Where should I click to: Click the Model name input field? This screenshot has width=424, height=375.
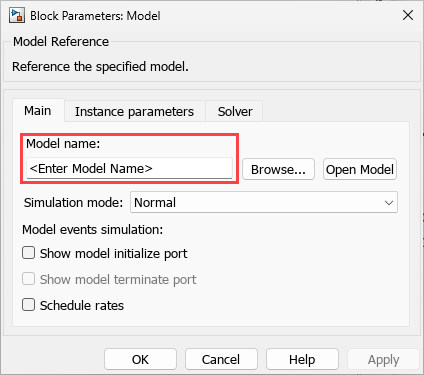[x=129, y=168]
